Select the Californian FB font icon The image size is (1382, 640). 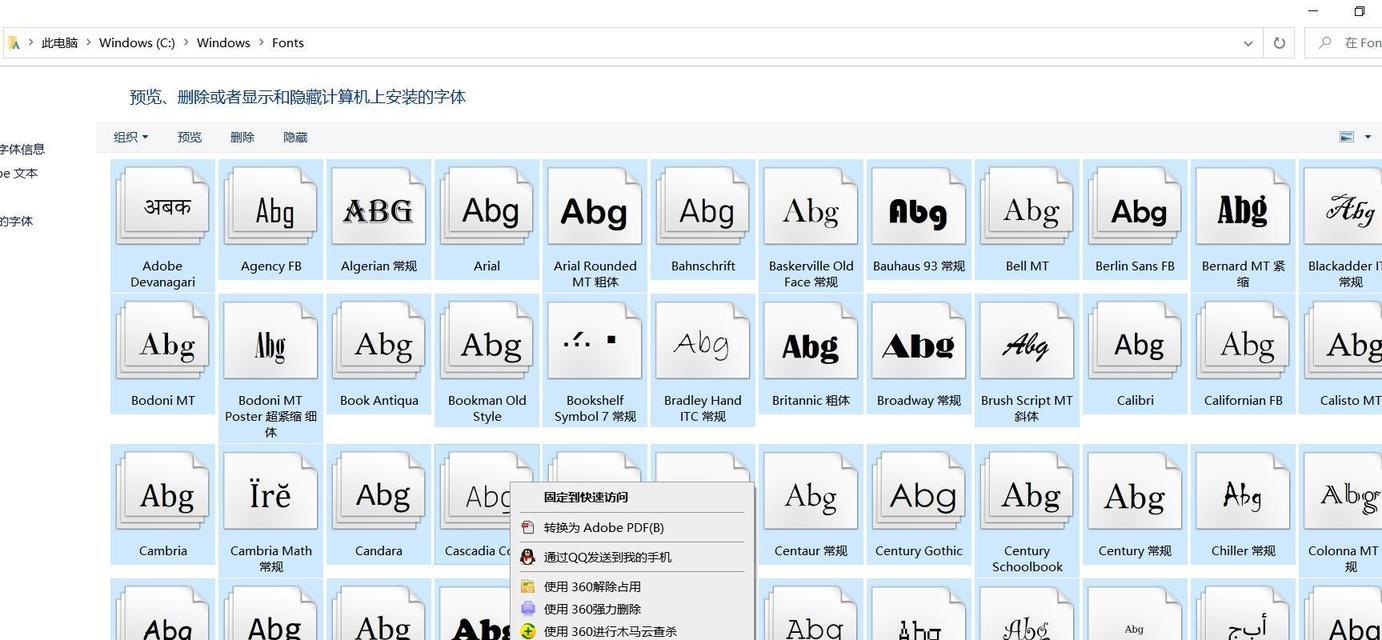(1243, 341)
